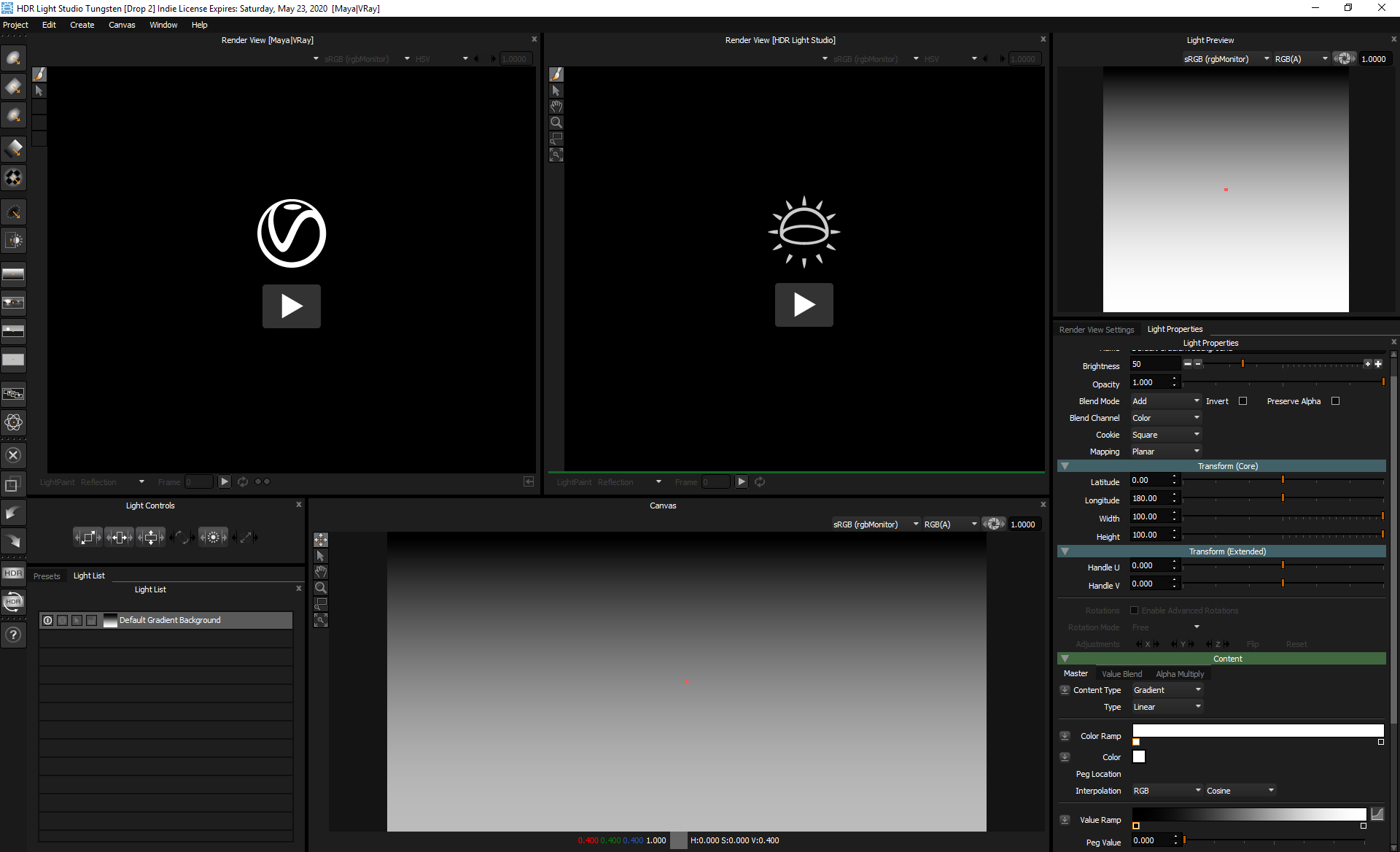The height and width of the screenshot is (852, 1400).
Task: Collapse the Transform (Core) section
Action: point(1065,466)
